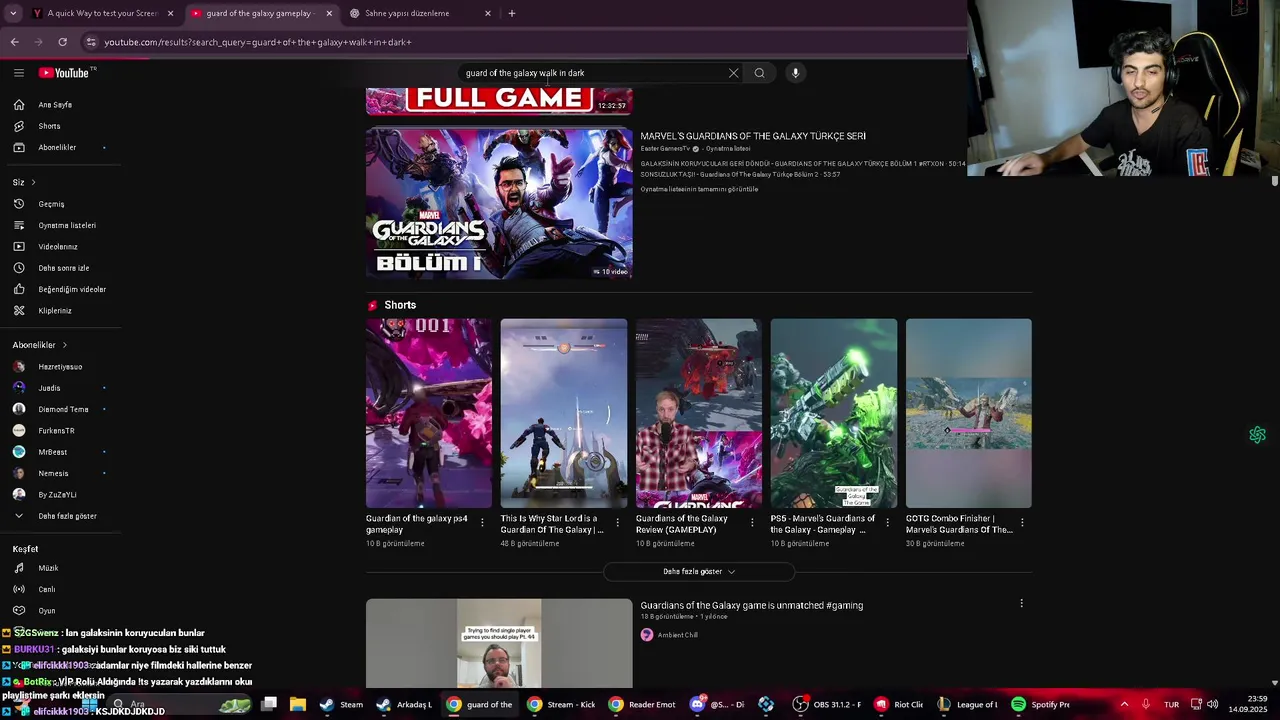Screen dimensions: 1280x720
Task: Click 'Oynatma listesinin tamamını görüntüle' link
Action: point(699,189)
